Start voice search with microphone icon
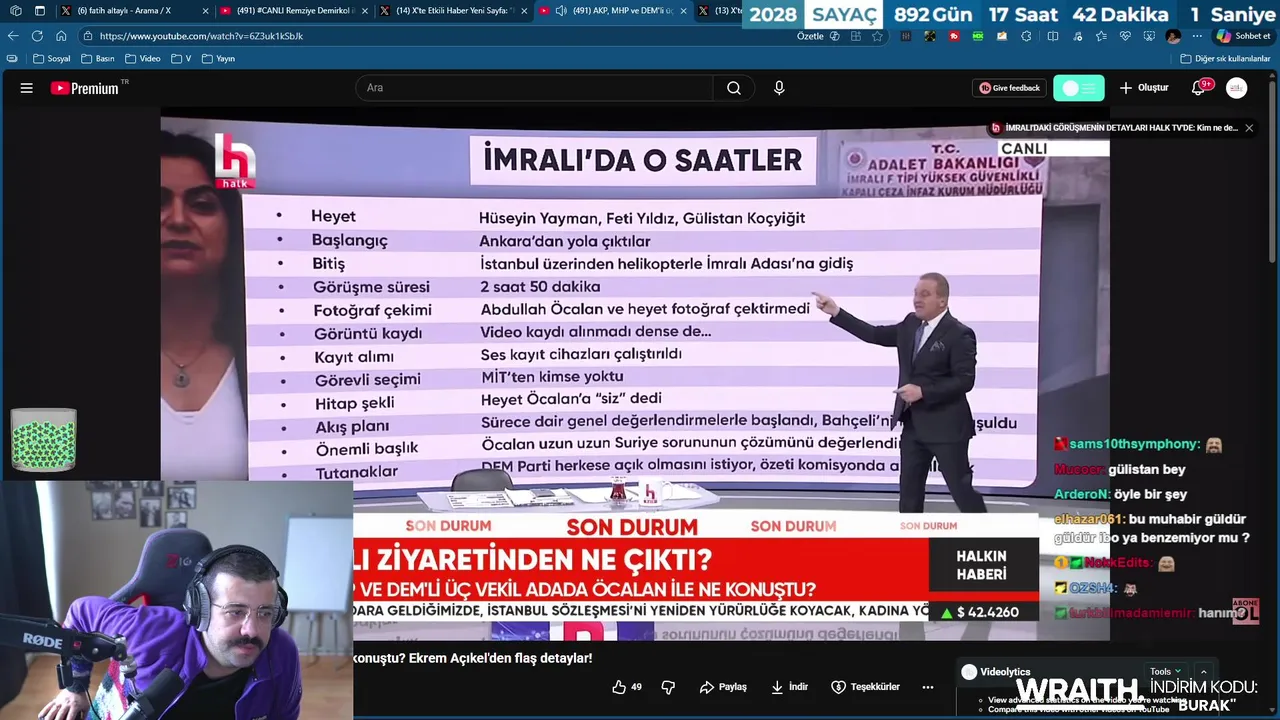 pos(779,88)
